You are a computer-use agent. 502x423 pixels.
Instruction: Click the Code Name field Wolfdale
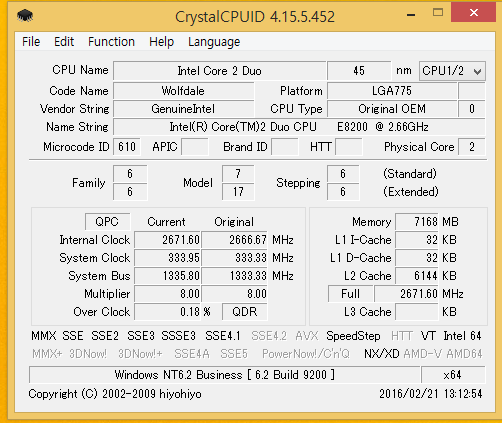[x=183, y=91]
